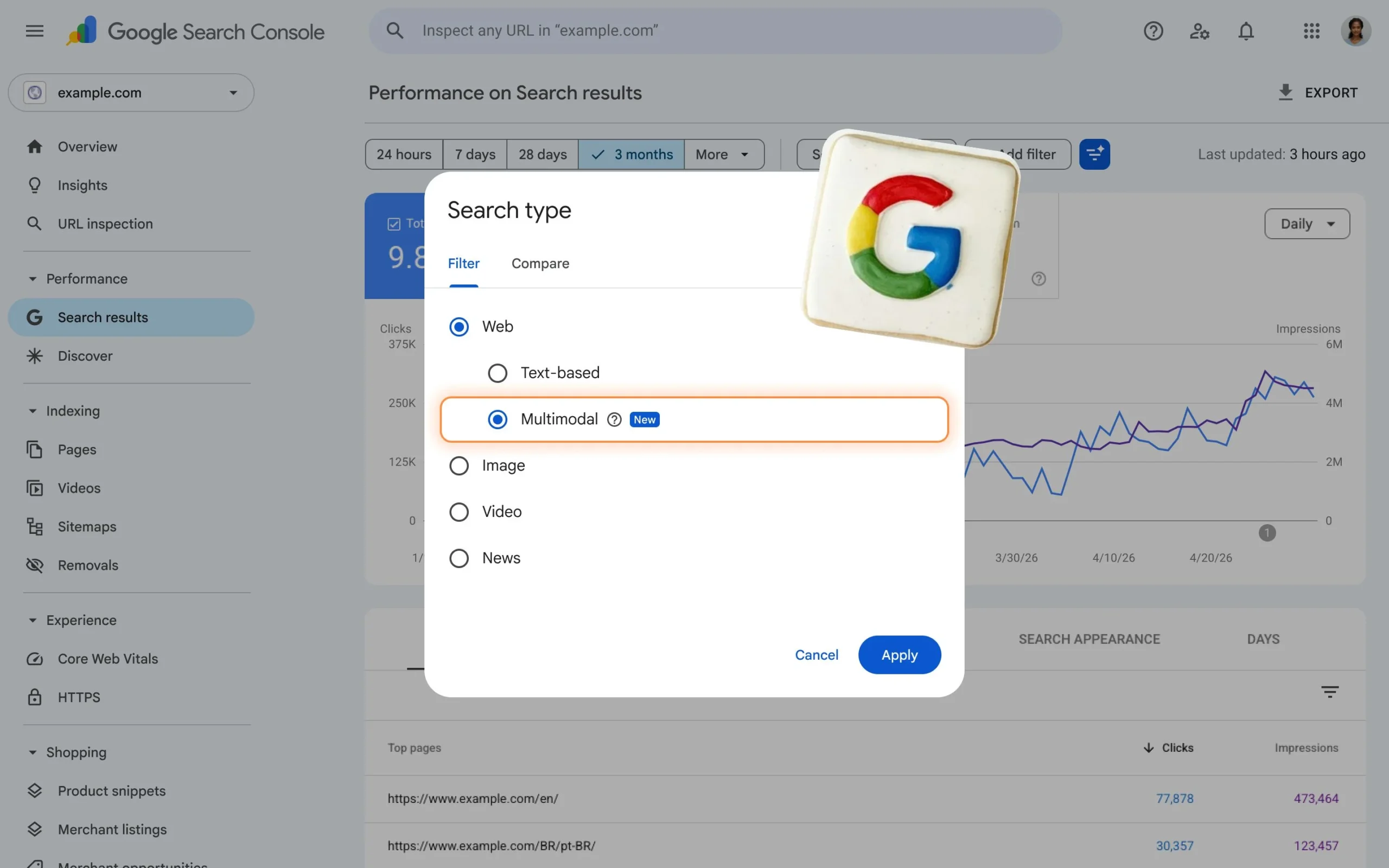1389x868 pixels.
Task: Switch to the Compare tab
Action: (540, 264)
